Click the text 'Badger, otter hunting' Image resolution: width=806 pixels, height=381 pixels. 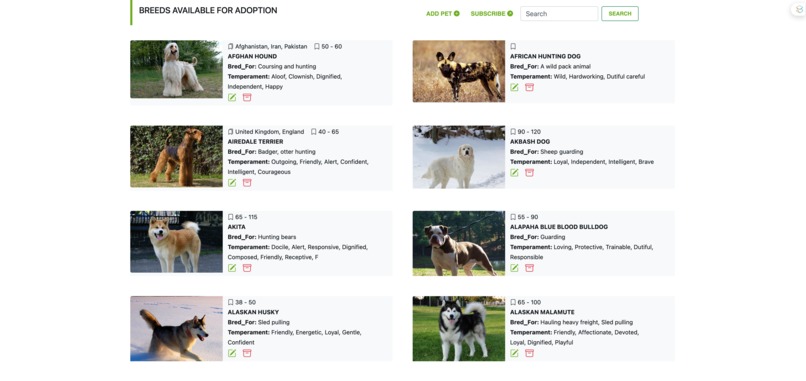[x=287, y=152]
